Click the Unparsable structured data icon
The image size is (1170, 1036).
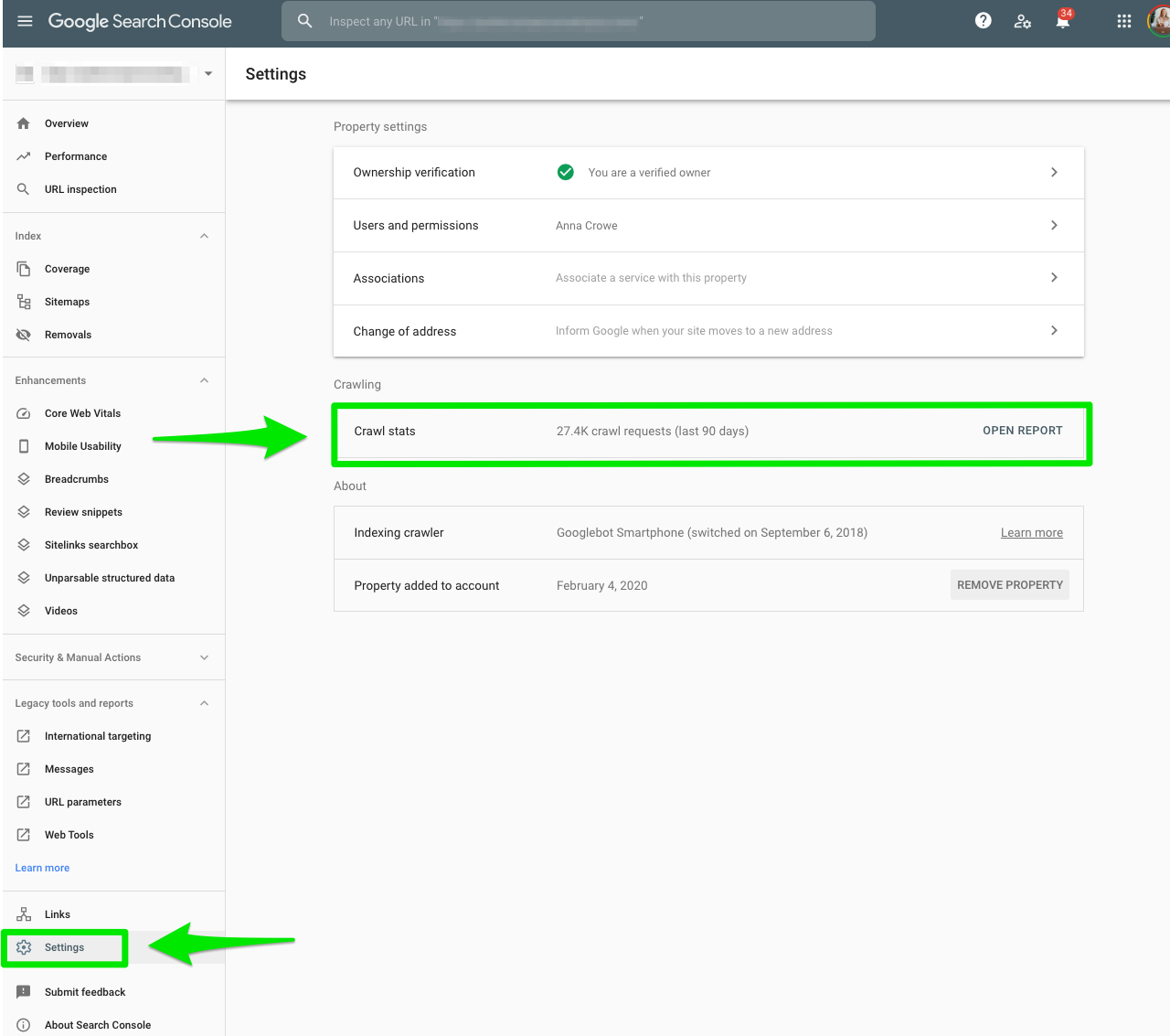24,578
